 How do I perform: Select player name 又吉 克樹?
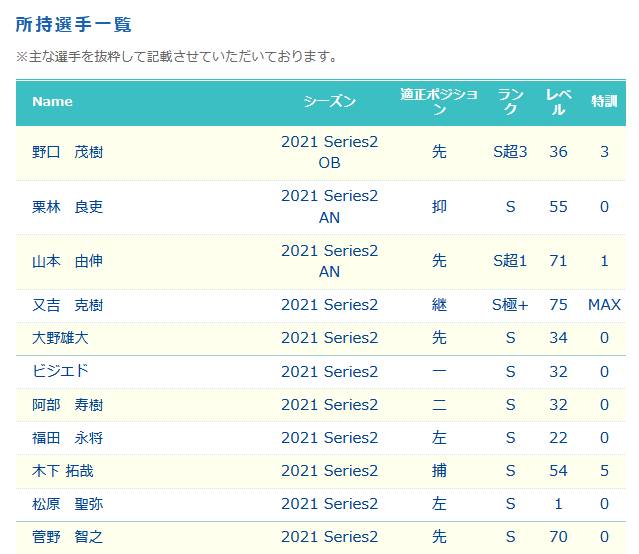pyautogui.click(x=68, y=305)
